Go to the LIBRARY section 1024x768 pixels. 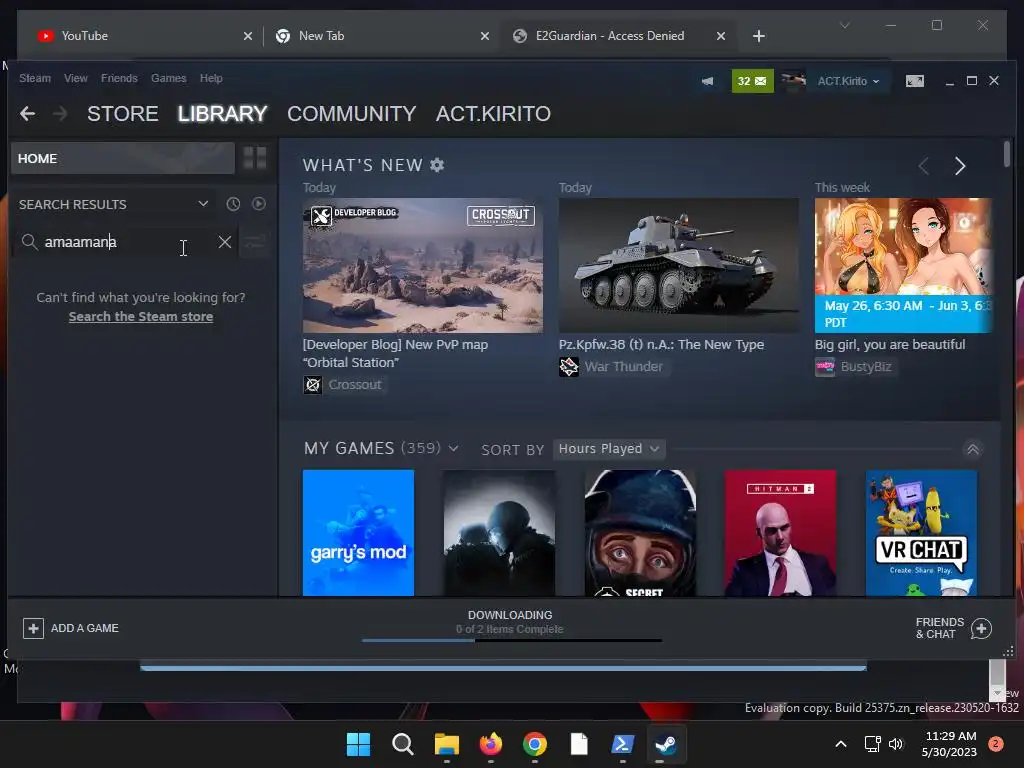pos(223,114)
